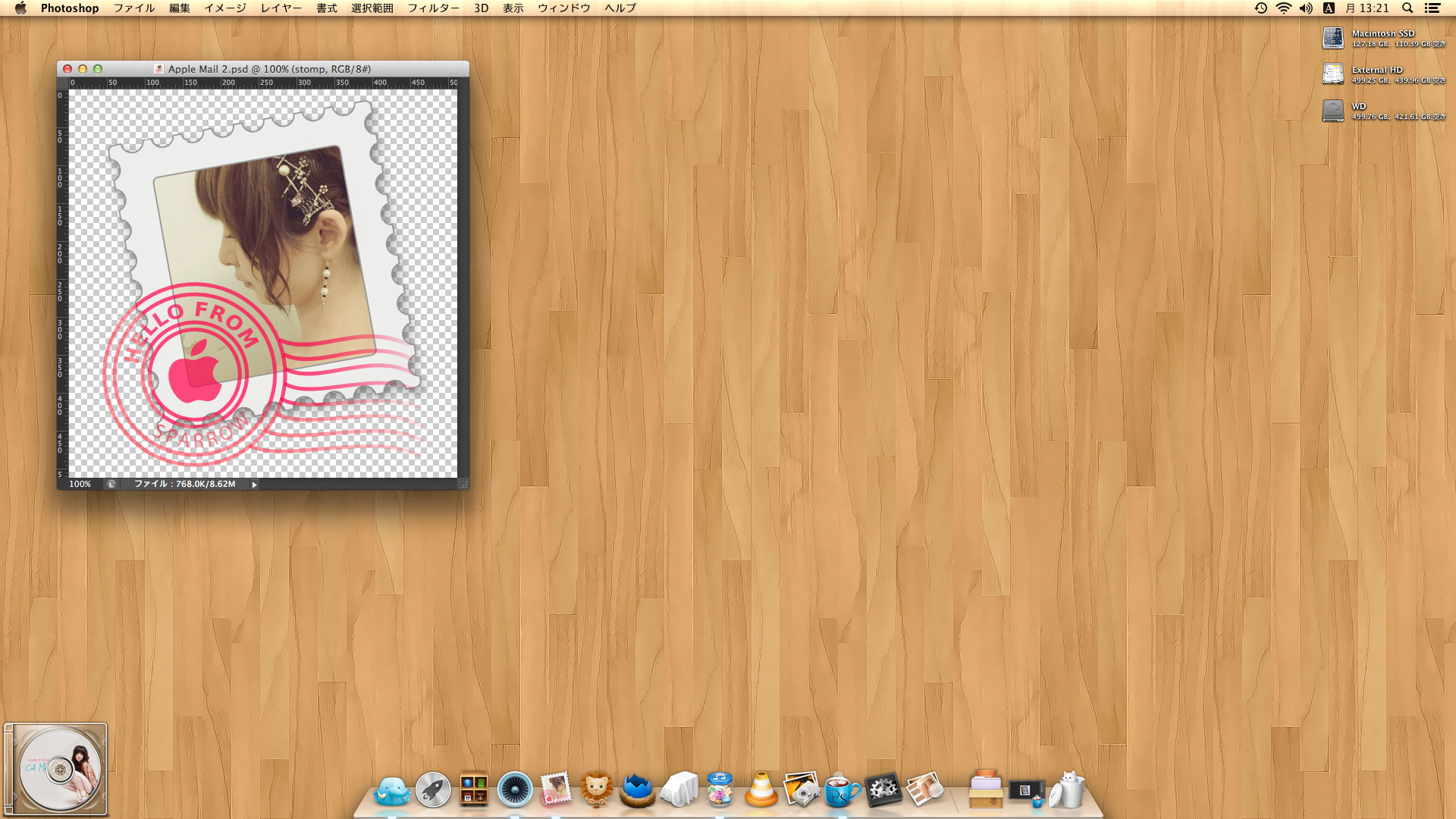Click file size info ファイル：768.0K/8.62M
Viewport: 1456px width, 819px height.
click(185, 484)
